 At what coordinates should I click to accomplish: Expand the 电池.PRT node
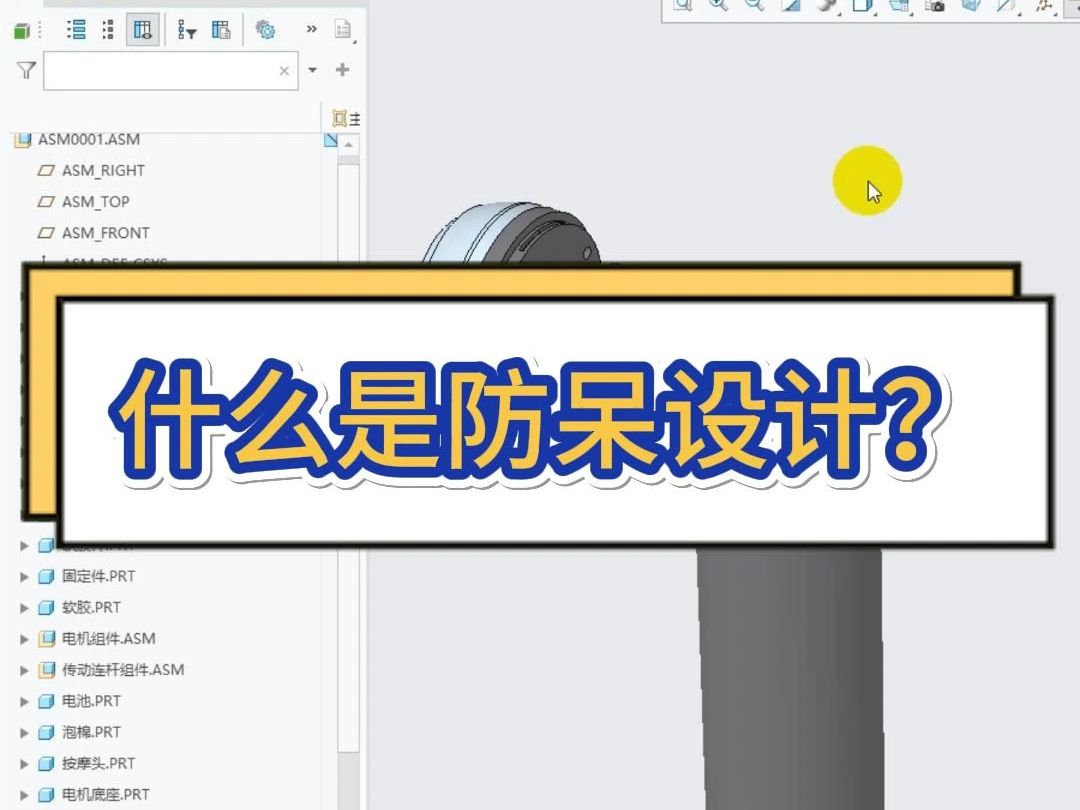pyautogui.click(x=24, y=701)
